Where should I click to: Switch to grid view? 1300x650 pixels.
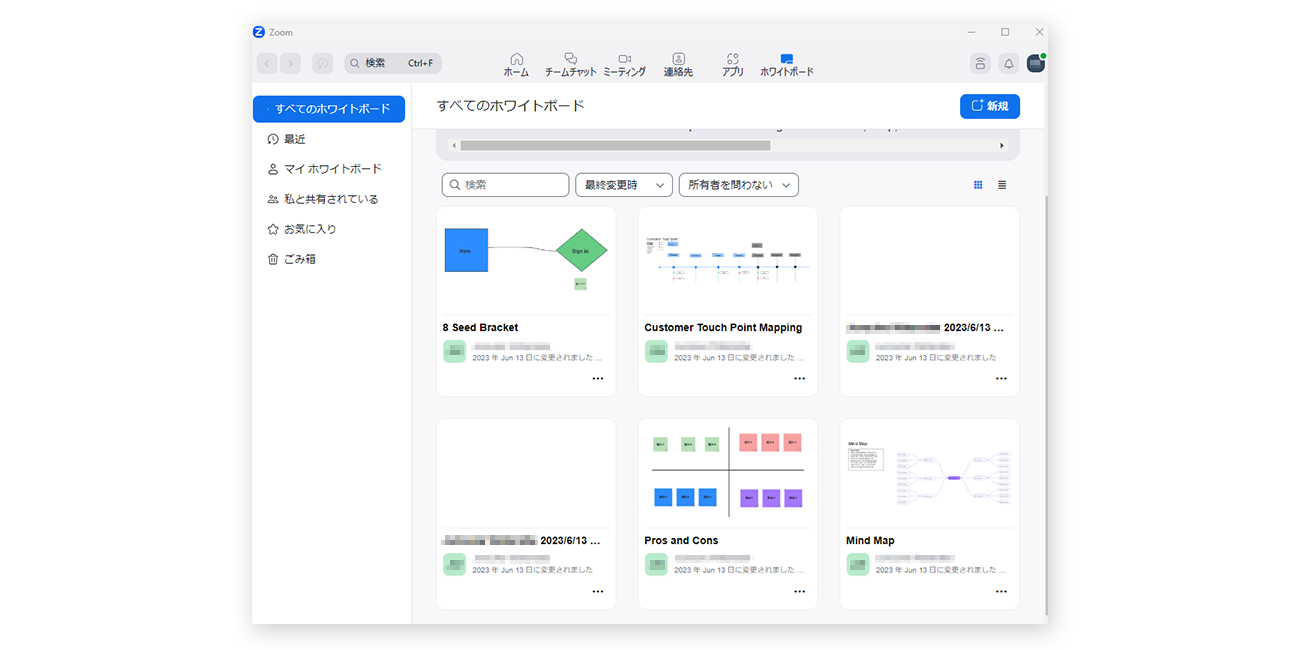click(x=978, y=185)
